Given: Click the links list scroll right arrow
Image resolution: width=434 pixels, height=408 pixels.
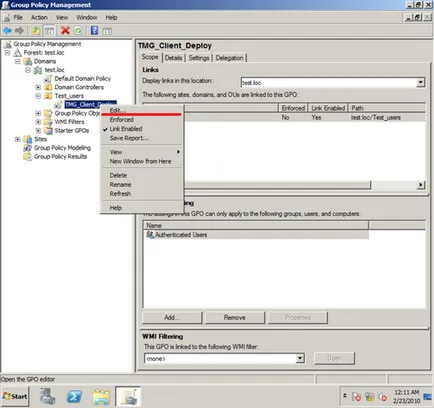Looking at the screenshot, I should click(x=421, y=185).
